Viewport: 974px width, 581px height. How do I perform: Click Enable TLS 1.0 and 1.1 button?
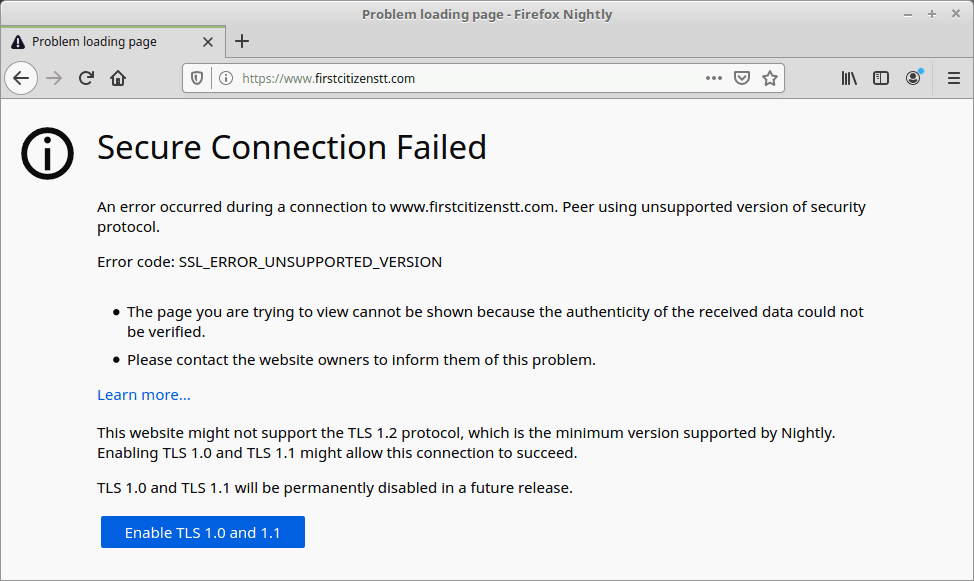coord(203,533)
